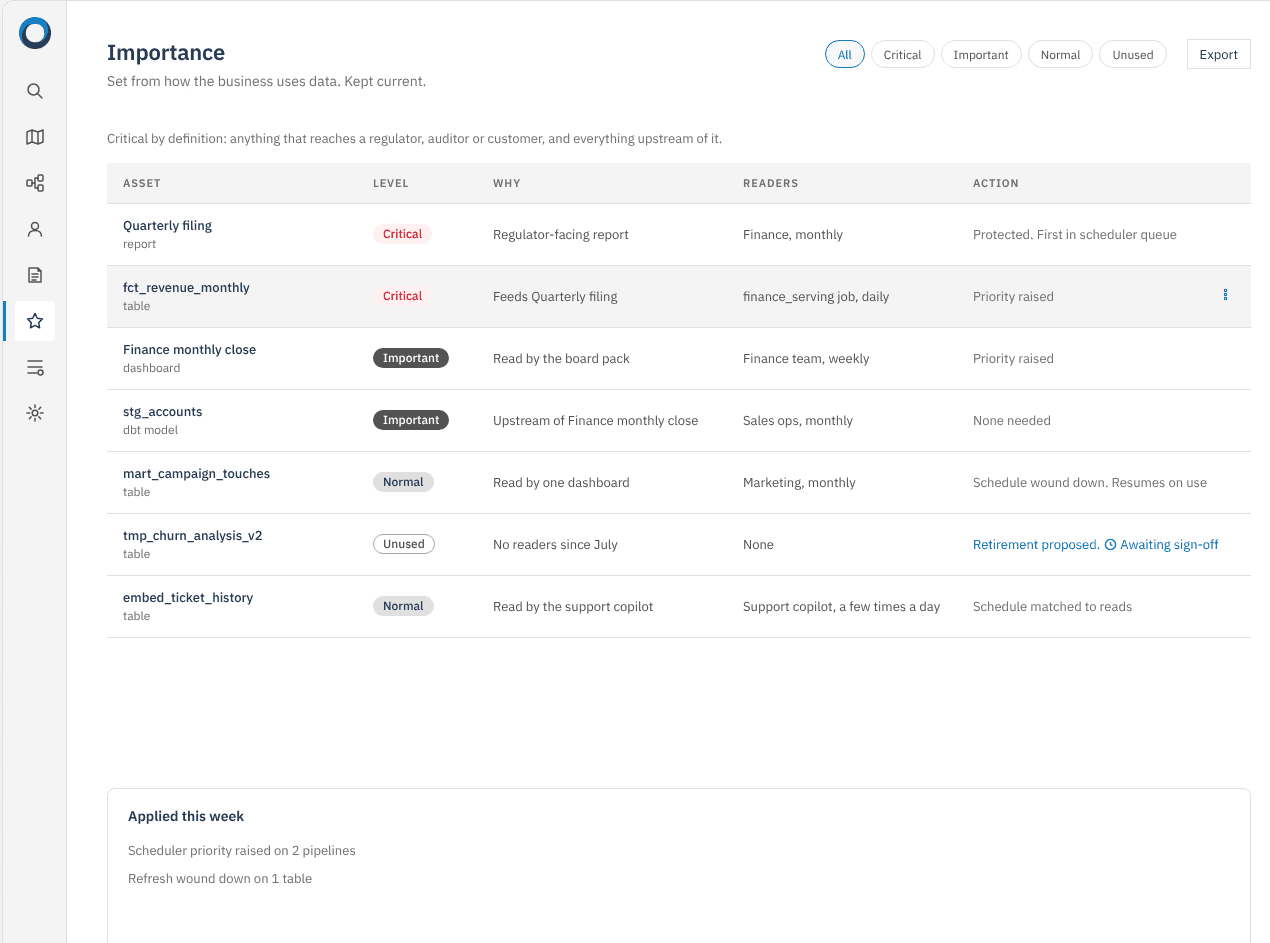Open the stg_accounts asset
The width and height of the screenshot is (1270, 943).
point(163,412)
